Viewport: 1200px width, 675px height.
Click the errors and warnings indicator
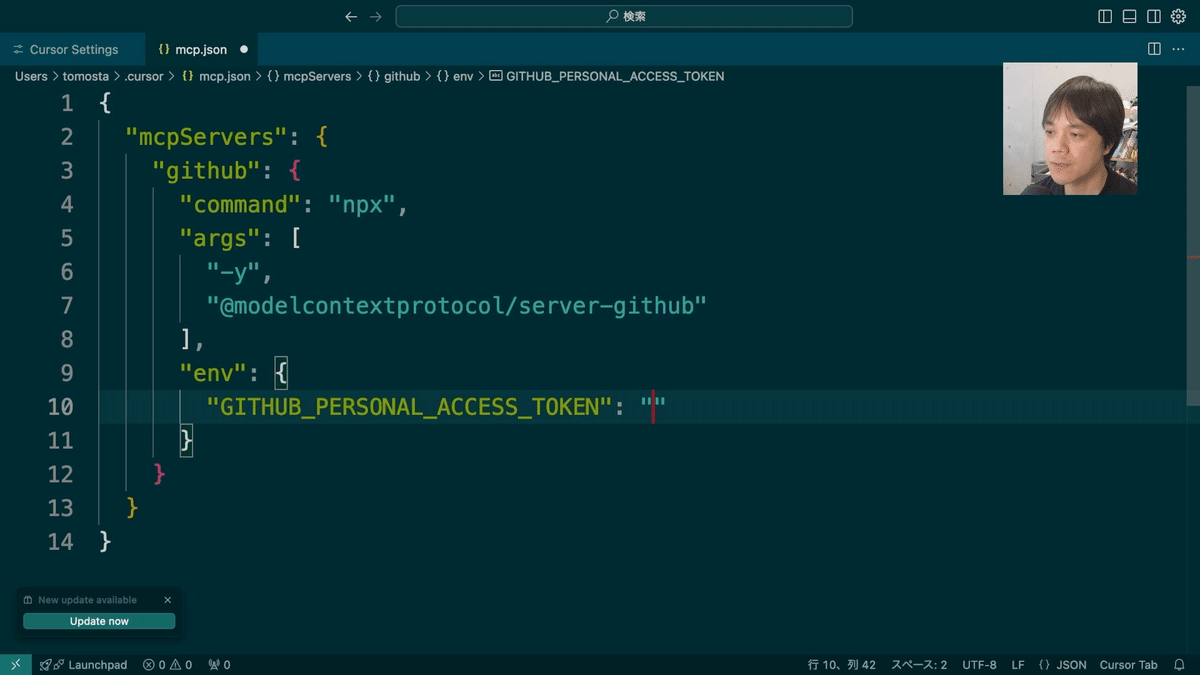coord(166,664)
